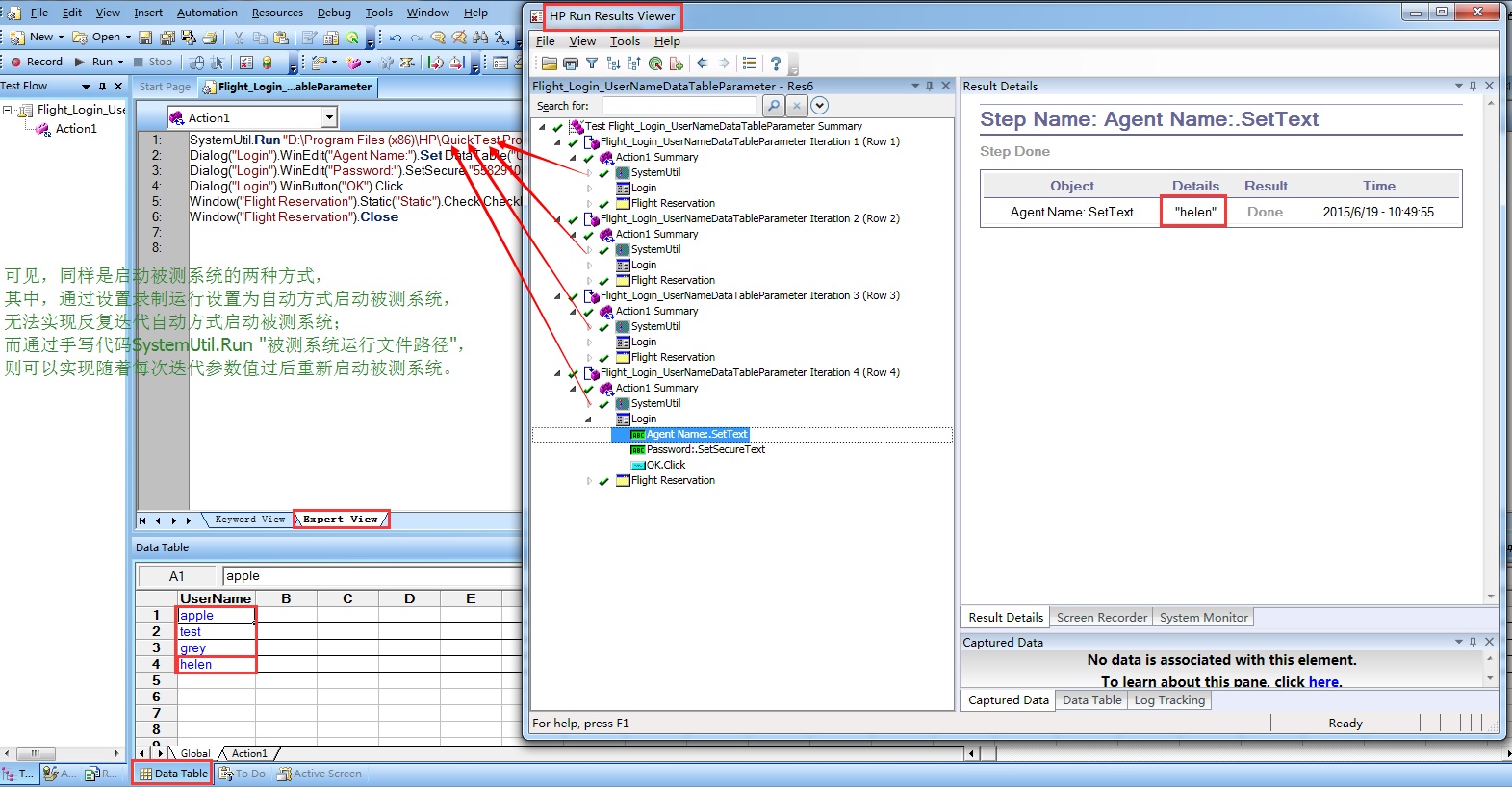Click the Go Forward arrow in Run Results Viewer
The image size is (1512, 787).
pyautogui.click(x=724, y=63)
